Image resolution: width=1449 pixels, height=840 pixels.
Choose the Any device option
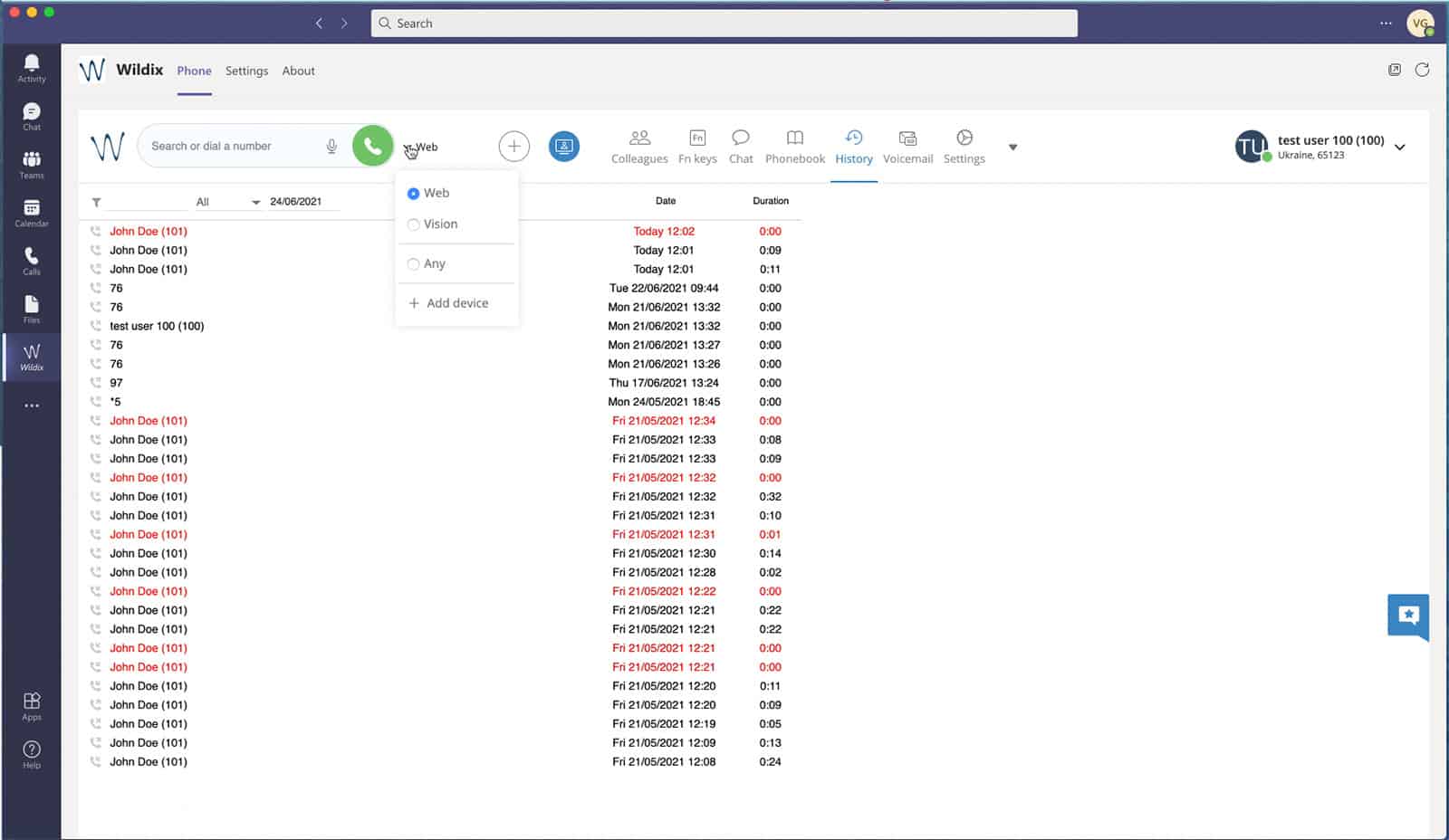coord(414,264)
